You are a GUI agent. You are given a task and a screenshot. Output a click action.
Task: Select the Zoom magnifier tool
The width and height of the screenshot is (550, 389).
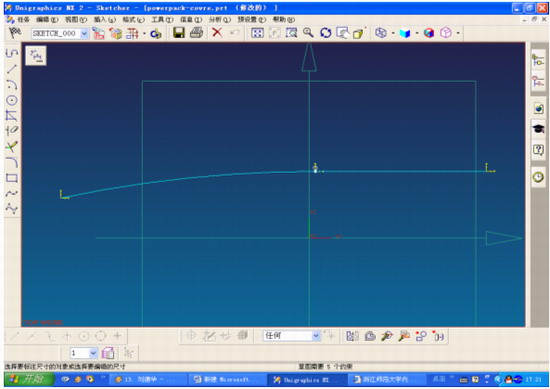[x=308, y=33]
